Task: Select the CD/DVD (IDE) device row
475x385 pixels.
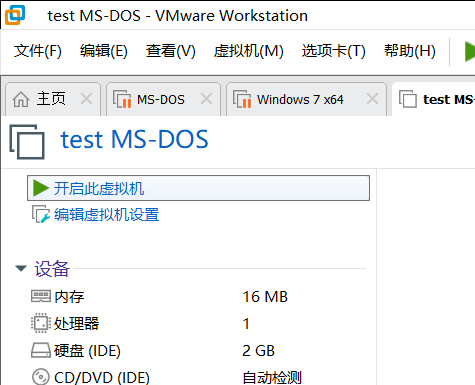Action: (198, 377)
